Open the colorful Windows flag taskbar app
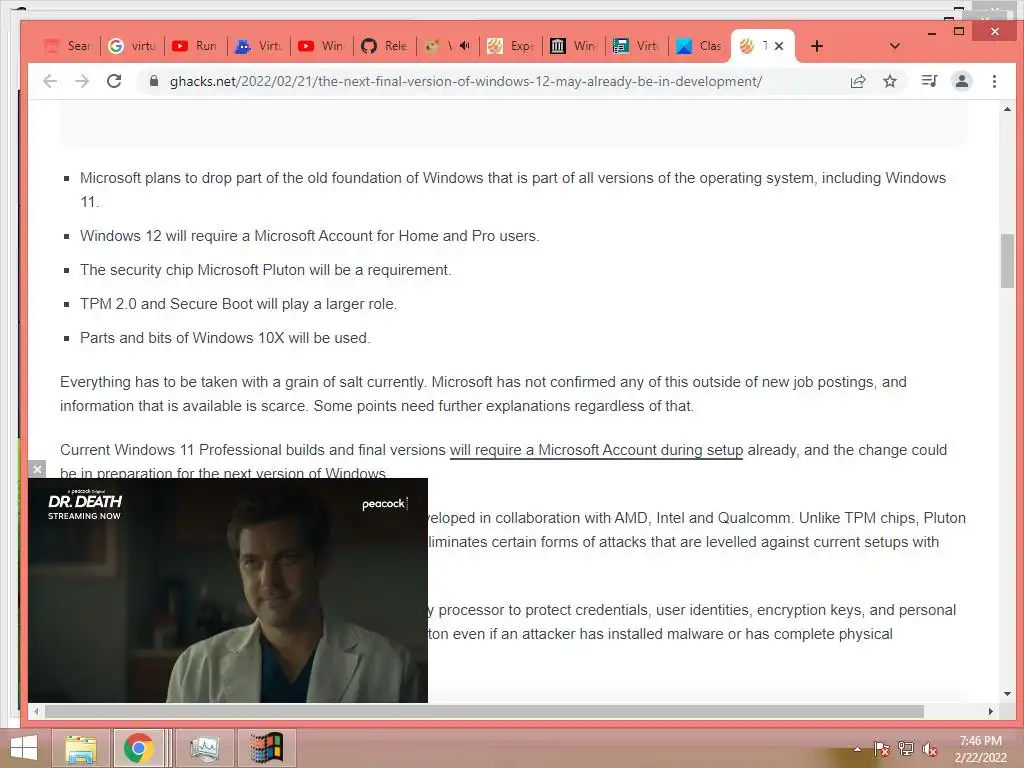 click(266, 748)
